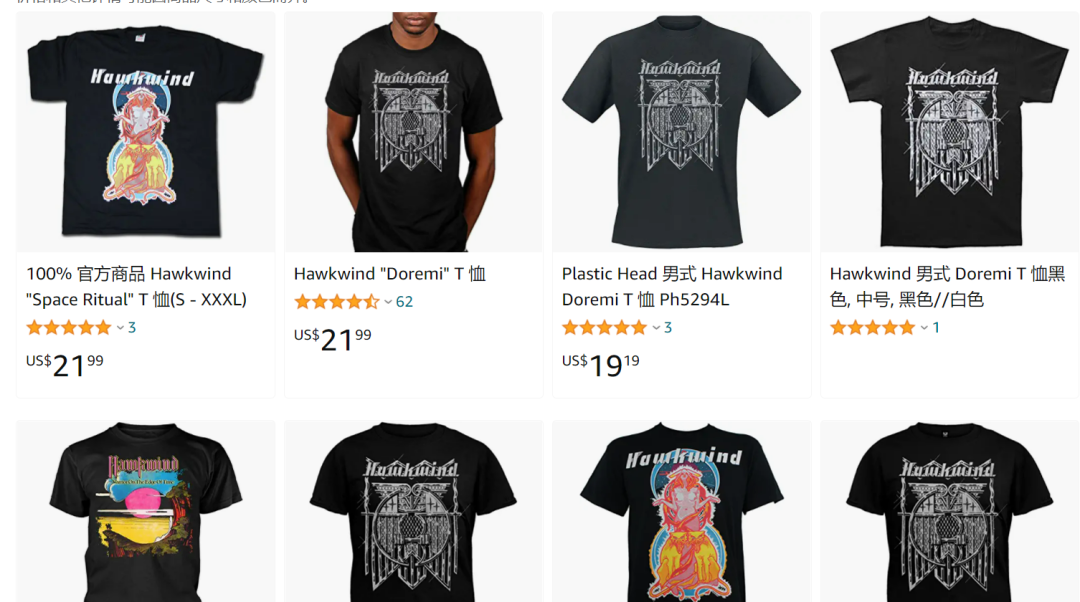The image size is (1080, 602).
Task: Click the title Hawkwind 男式 Doremi T恤黑色
Action: click(x=947, y=287)
